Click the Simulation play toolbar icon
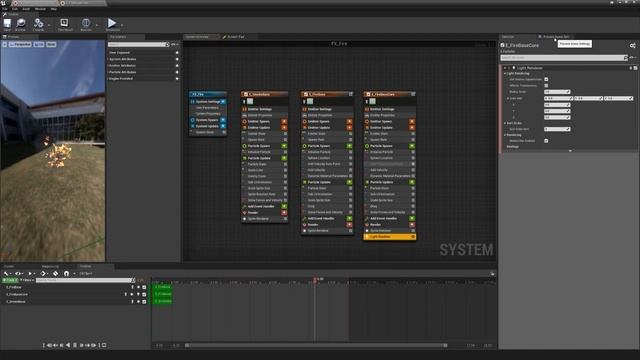Screen dimensions: 640x360 (x=112, y=24)
